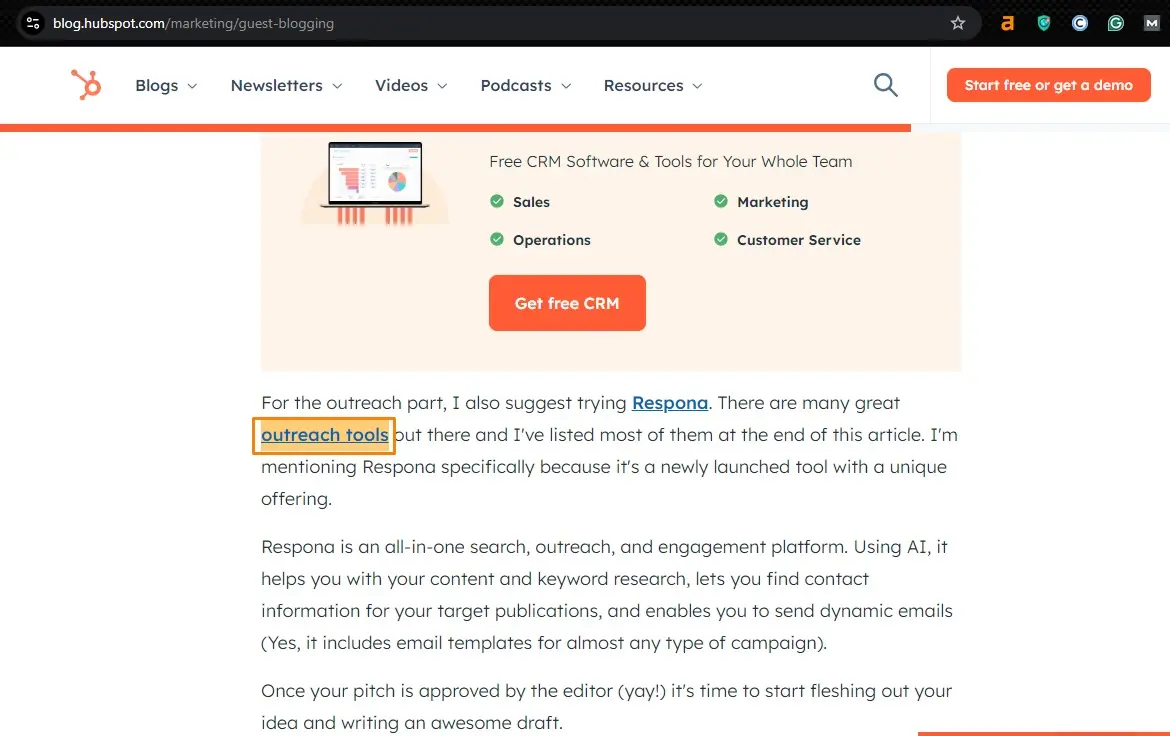The image size is (1170, 736).
Task: Open the blue 'C' extension icon
Action: (1079, 23)
